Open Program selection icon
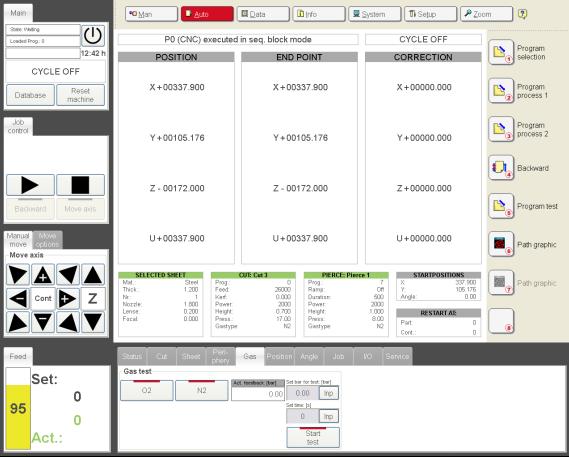This screenshot has width=569, height=458. point(501,52)
